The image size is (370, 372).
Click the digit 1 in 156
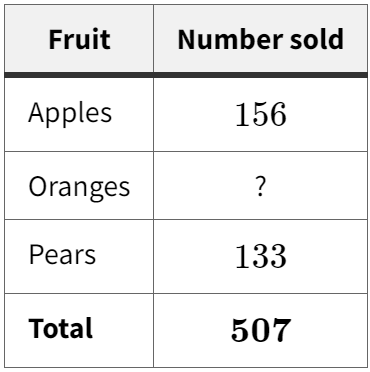click(243, 114)
